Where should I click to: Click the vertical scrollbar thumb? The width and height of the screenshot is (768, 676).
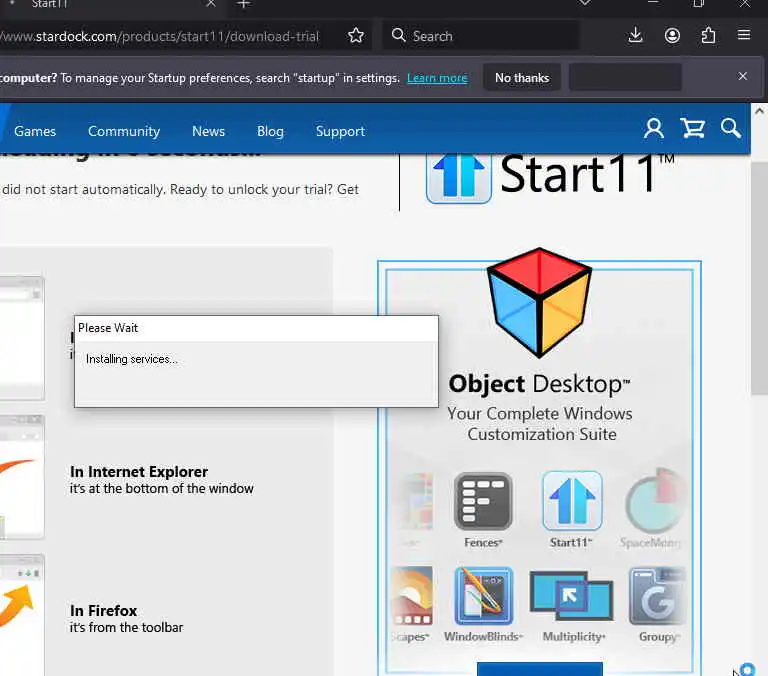(759, 277)
